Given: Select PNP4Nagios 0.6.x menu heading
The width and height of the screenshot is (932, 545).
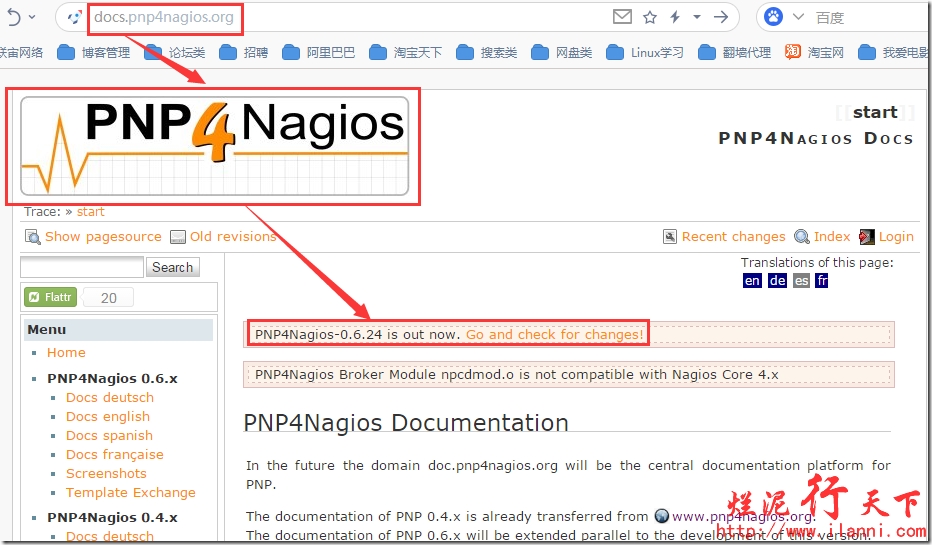Looking at the screenshot, I should click(112, 379).
